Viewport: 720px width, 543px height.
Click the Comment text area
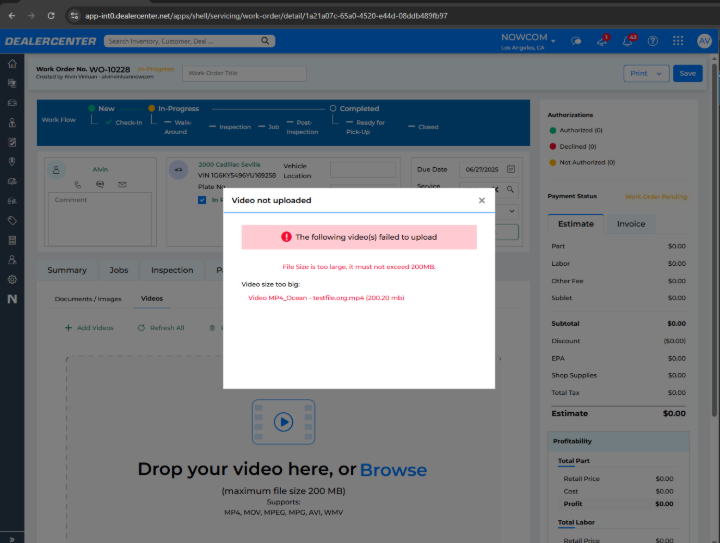(x=100, y=219)
